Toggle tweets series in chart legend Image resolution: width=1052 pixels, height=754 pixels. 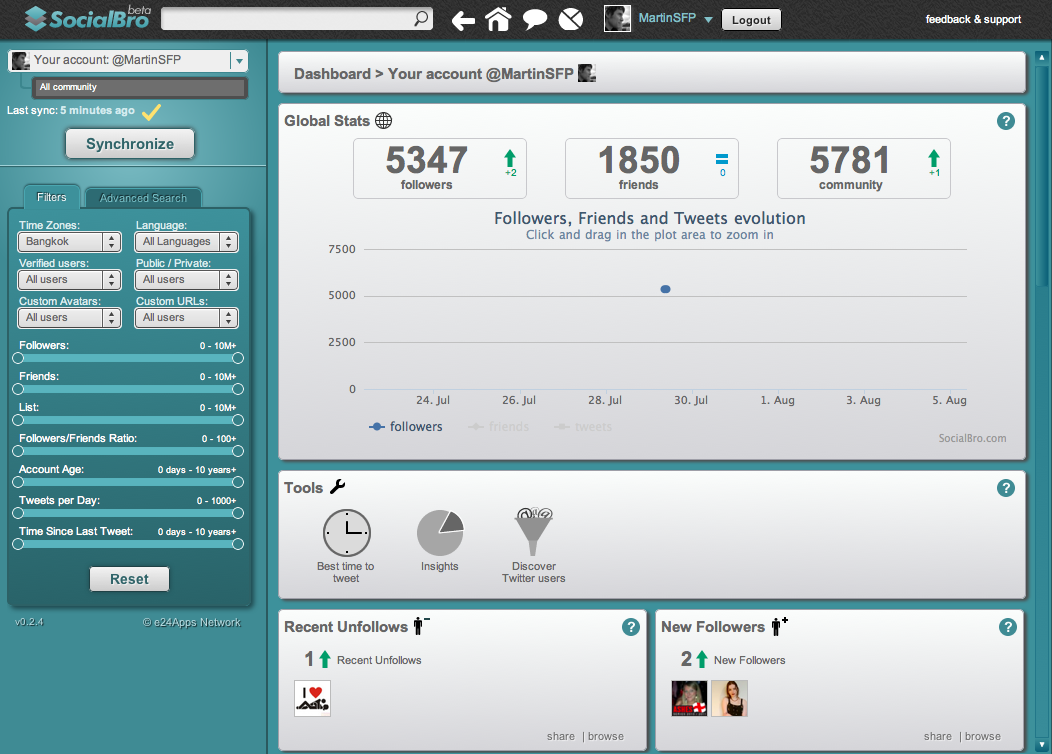582,427
